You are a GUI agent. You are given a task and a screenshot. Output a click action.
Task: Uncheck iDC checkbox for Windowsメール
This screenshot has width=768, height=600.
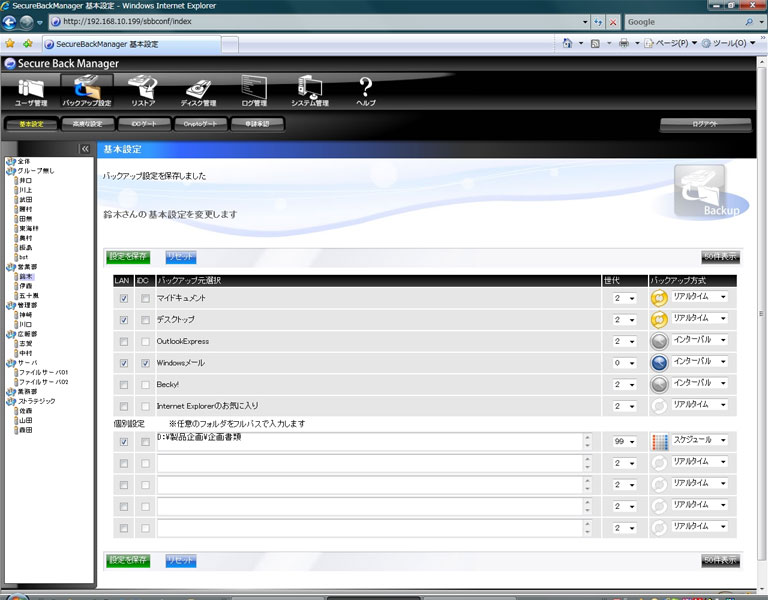coord(145,363)
